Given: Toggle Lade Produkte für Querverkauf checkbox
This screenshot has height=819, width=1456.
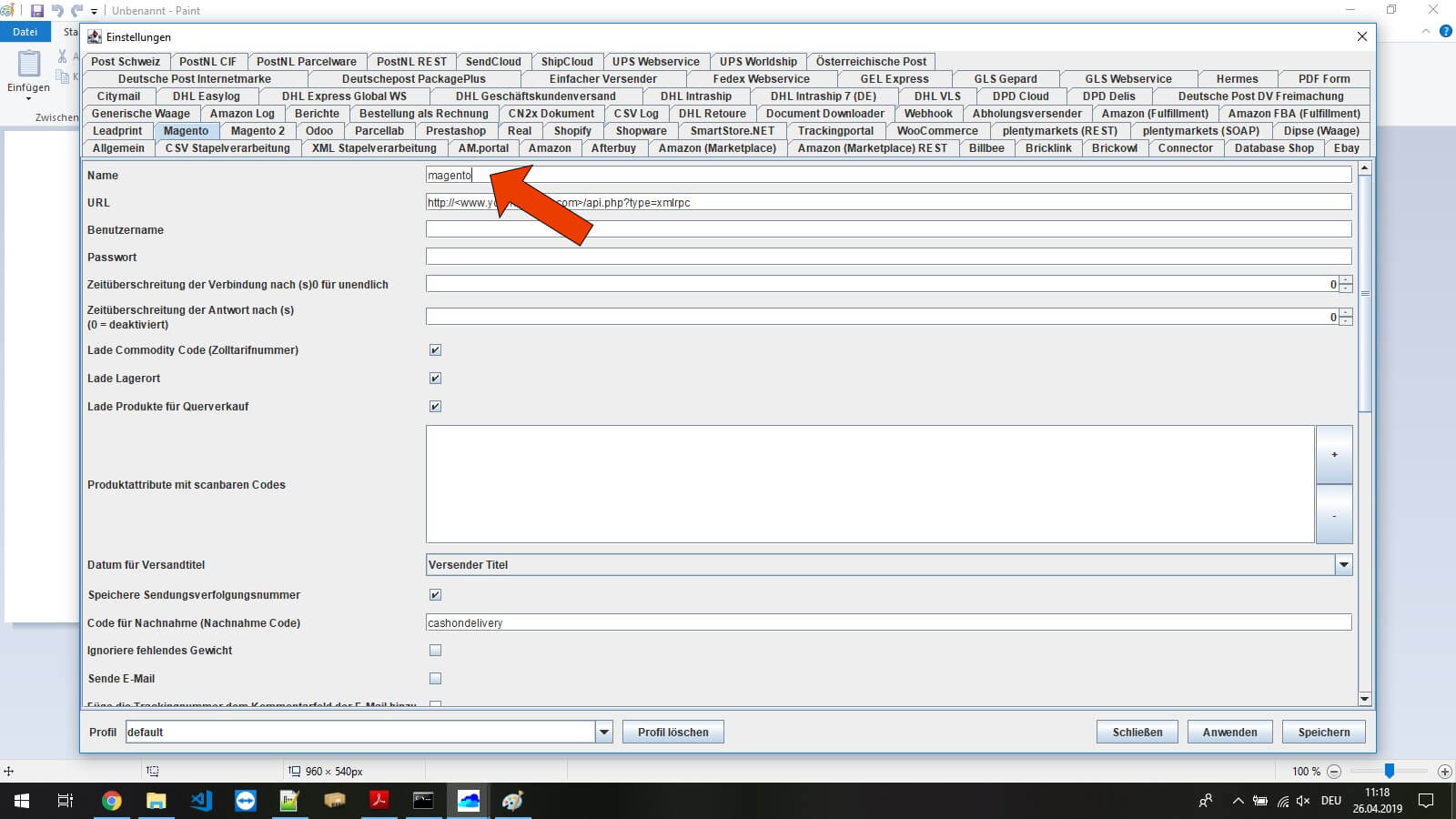Looking at the screenshot, I should coord(435,407).
